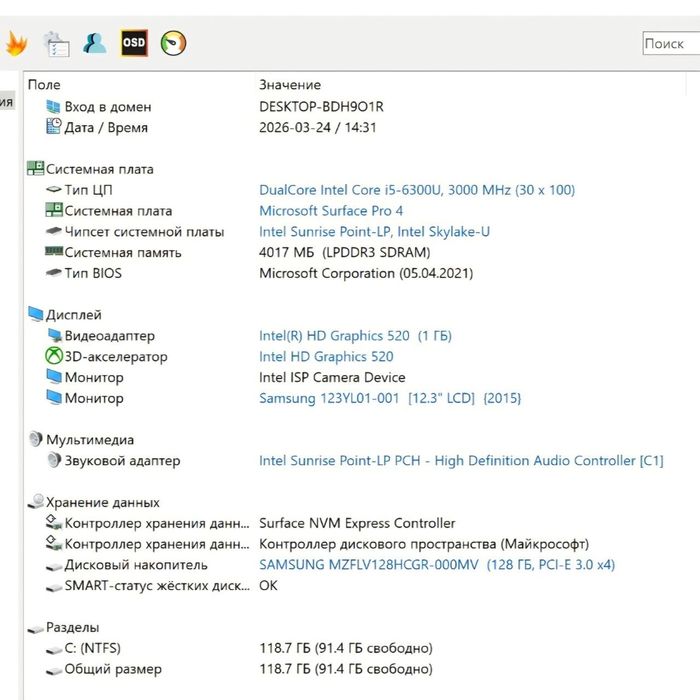Click the 3D-акселератор Xbox-style icon
700x700 pixels.
tap(54, 356)
